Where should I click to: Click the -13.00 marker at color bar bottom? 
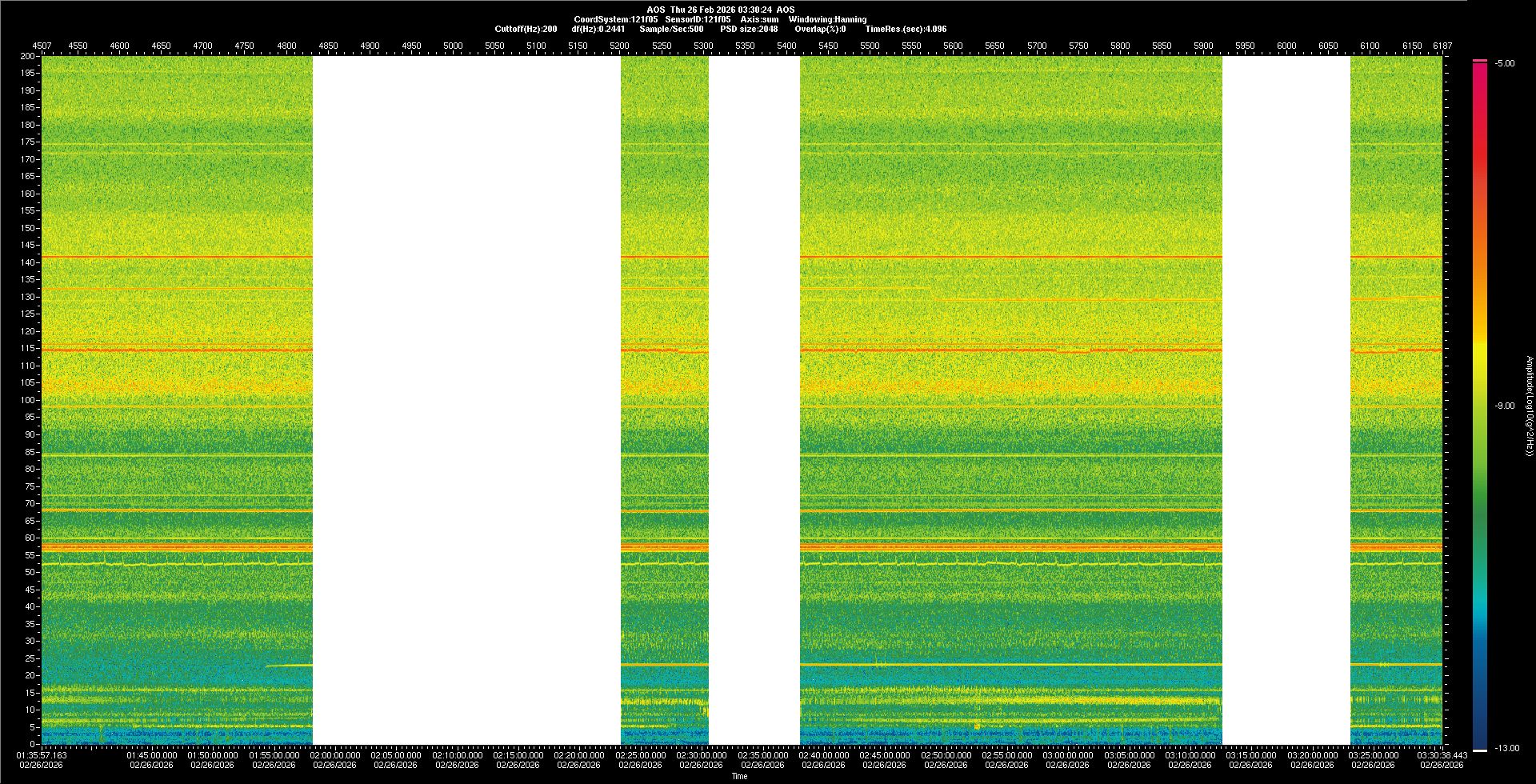[x=1503, y=748]
